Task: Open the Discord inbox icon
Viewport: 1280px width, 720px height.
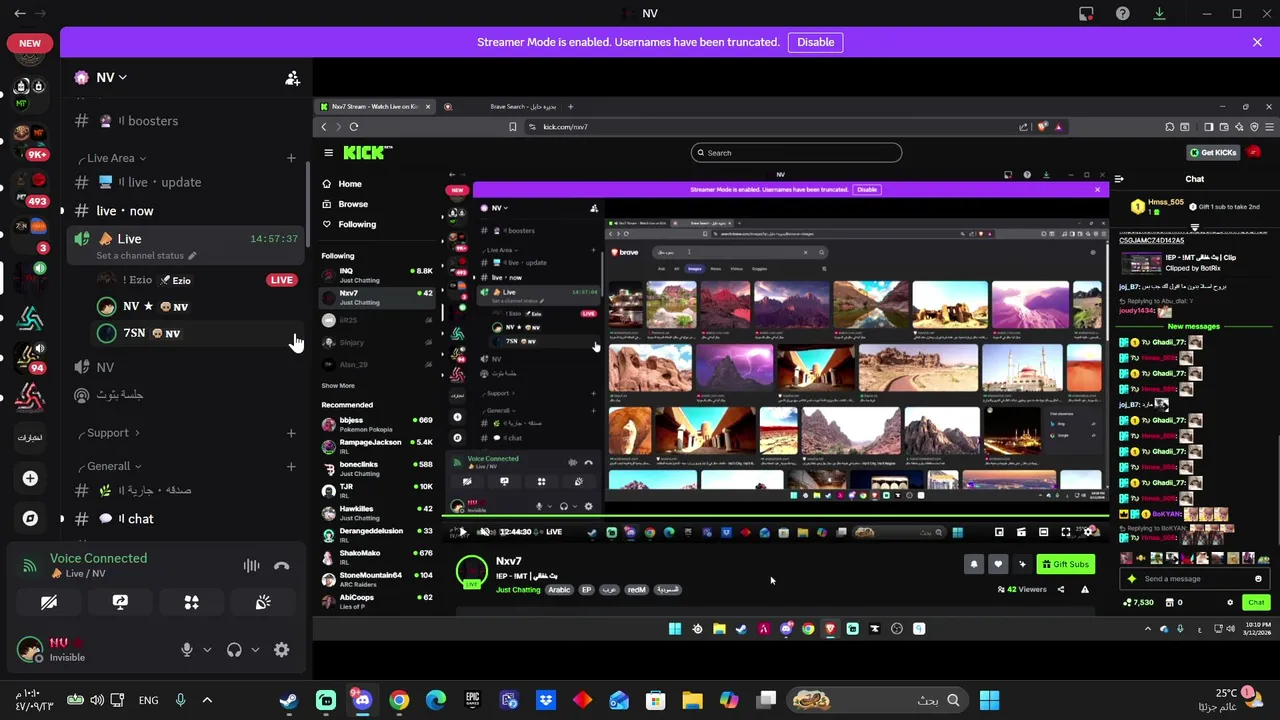Action: [x=1086, y=14]
